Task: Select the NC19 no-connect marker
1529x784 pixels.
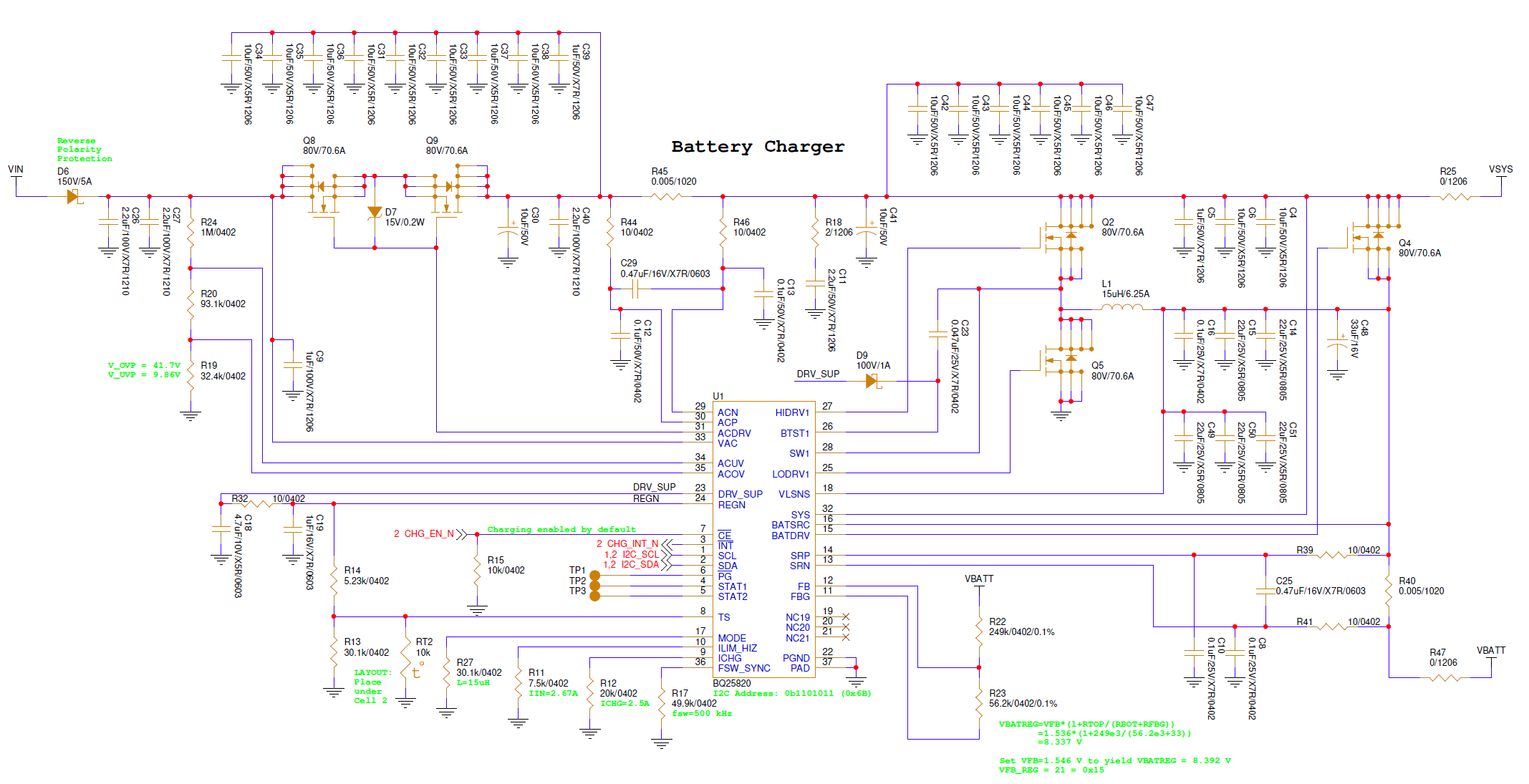Action: pos(846,616)
